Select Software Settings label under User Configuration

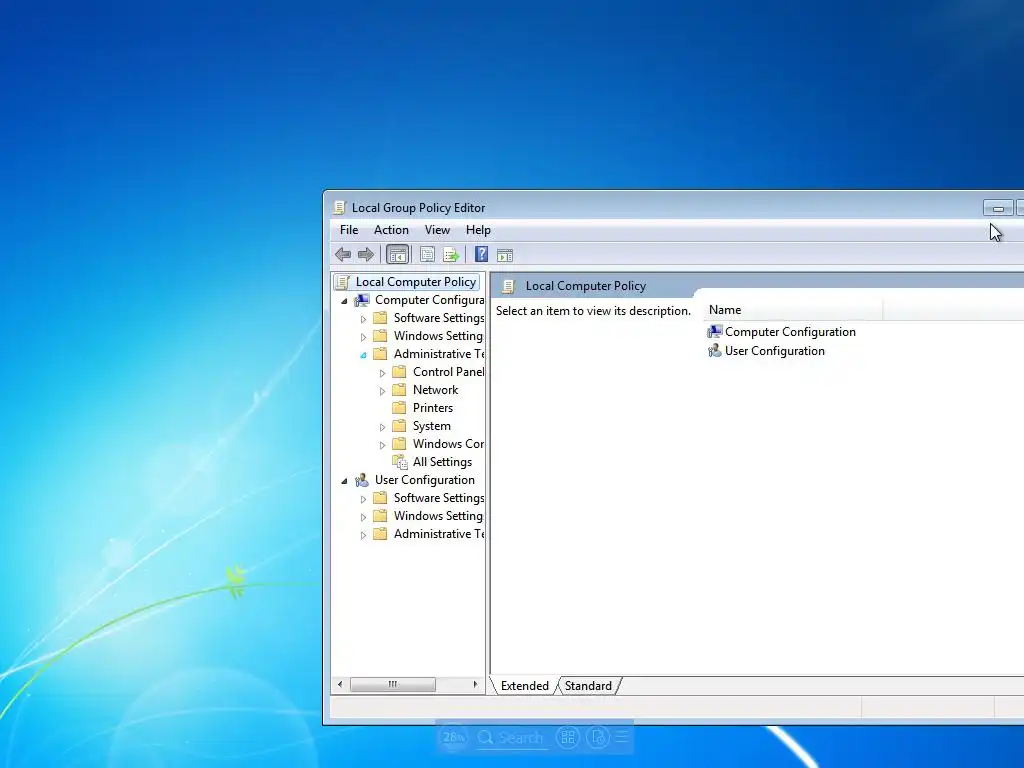[439, 498]
